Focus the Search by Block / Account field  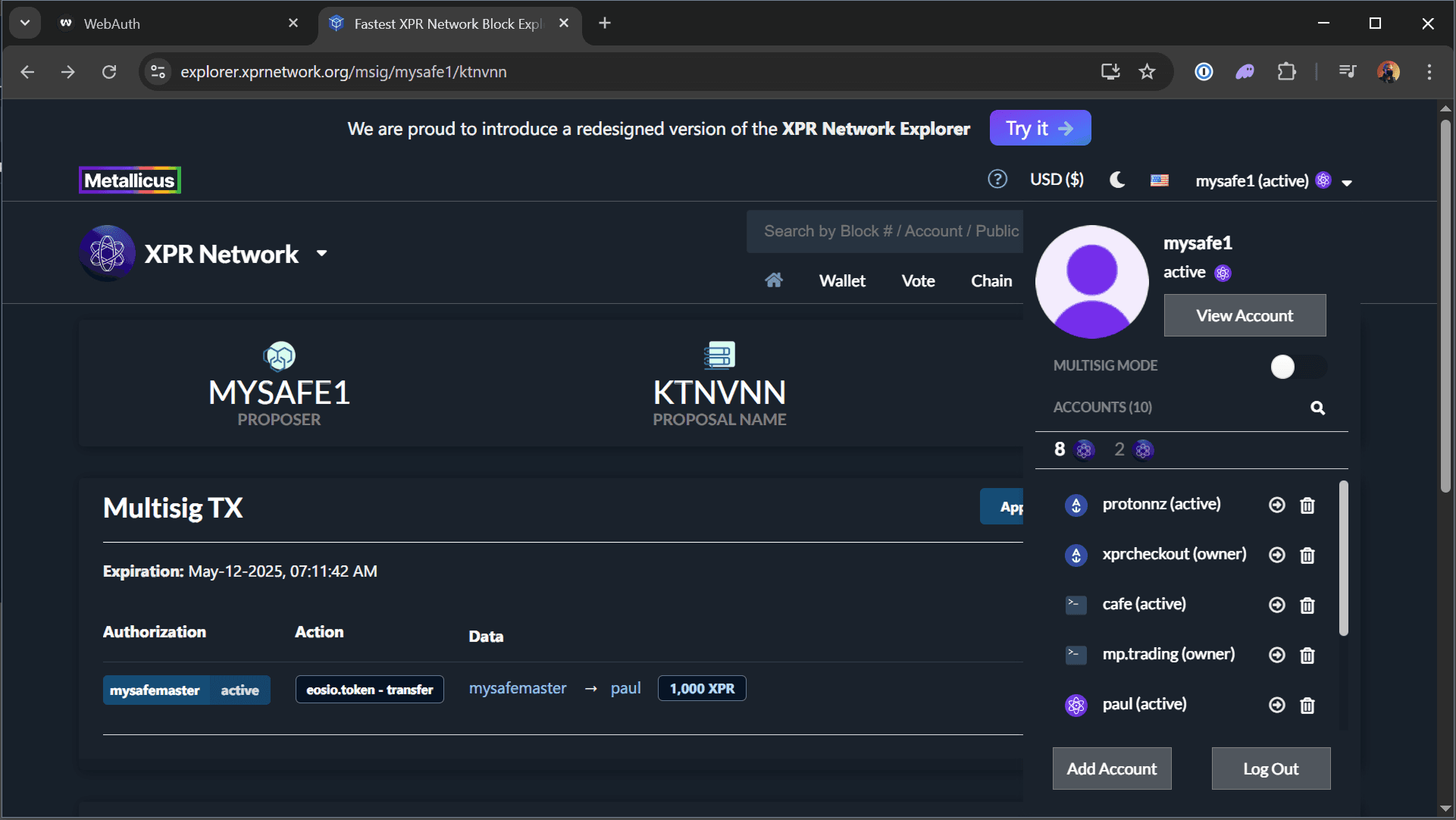[x=885, y=231]
